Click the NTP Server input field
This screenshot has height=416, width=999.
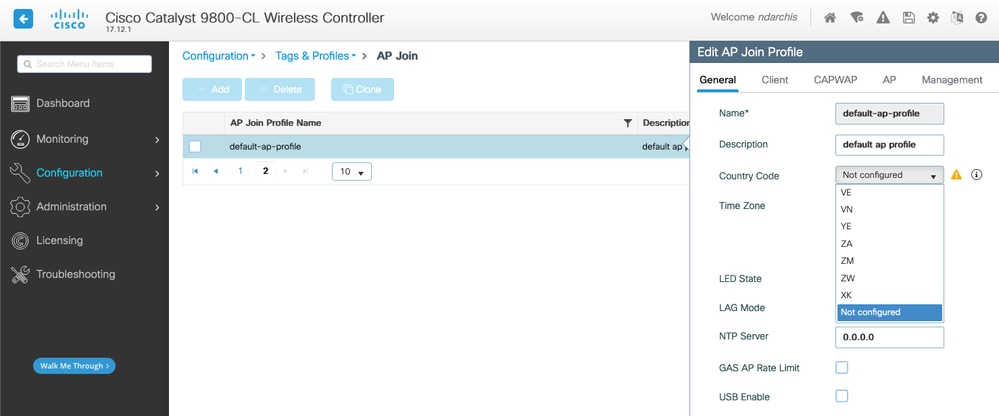point(889,337)
